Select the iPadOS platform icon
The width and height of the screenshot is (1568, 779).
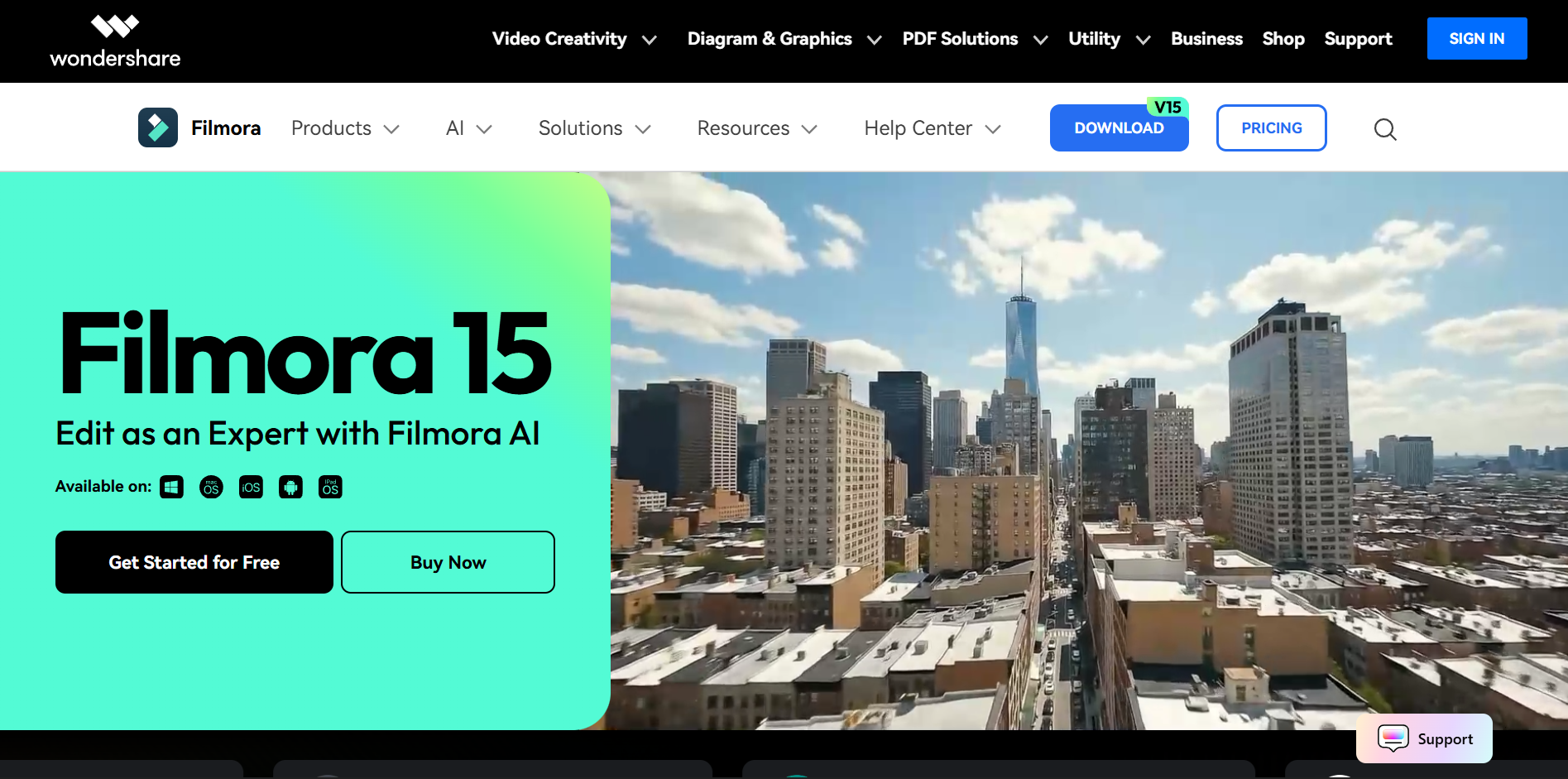coord(330,487)
